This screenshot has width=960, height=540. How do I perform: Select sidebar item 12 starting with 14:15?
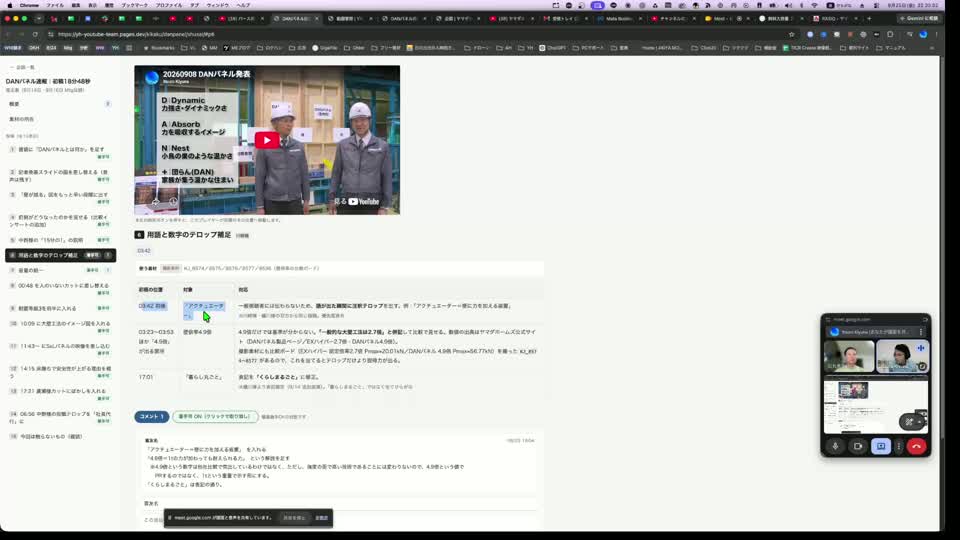(x=59, y=372)
